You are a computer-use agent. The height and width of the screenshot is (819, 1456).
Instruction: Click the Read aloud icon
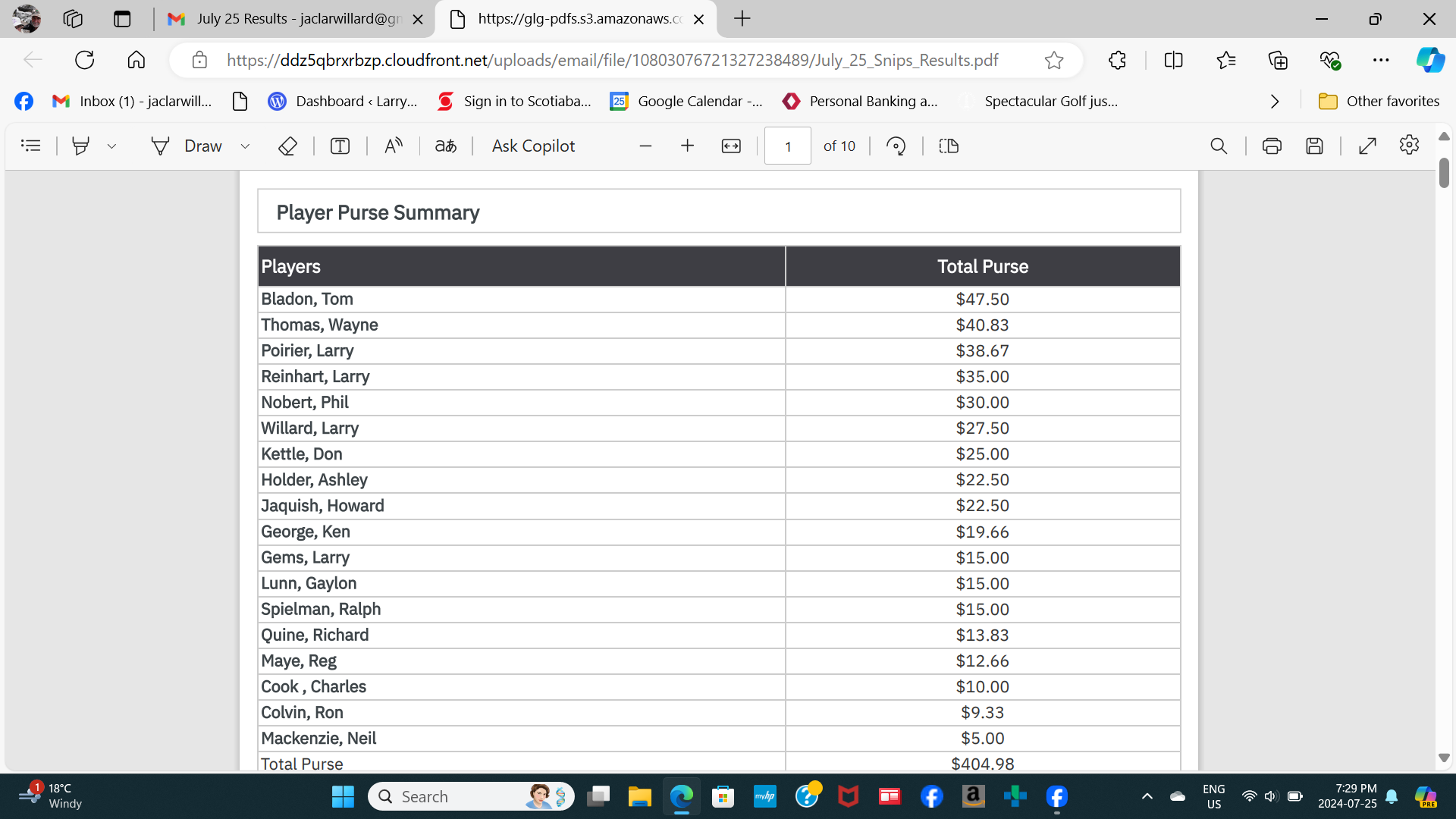point(393,146)
